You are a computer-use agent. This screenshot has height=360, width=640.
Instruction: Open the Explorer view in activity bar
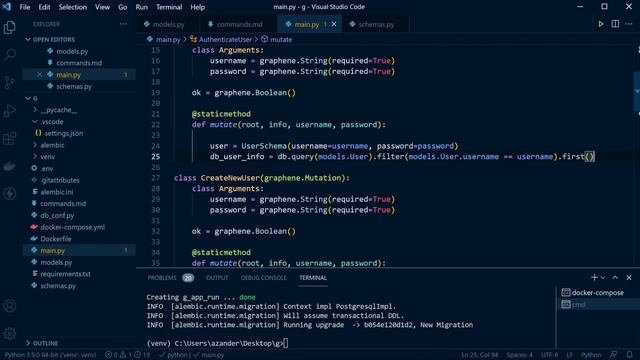9,27
